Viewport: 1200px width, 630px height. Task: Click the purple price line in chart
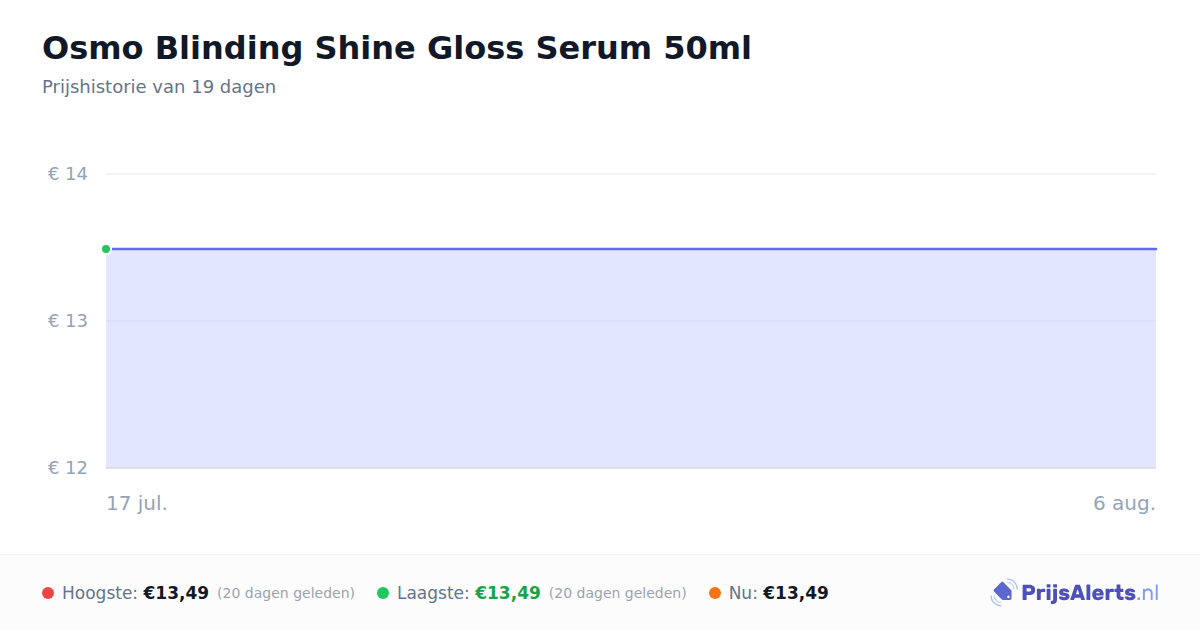[x=631, y=249]
